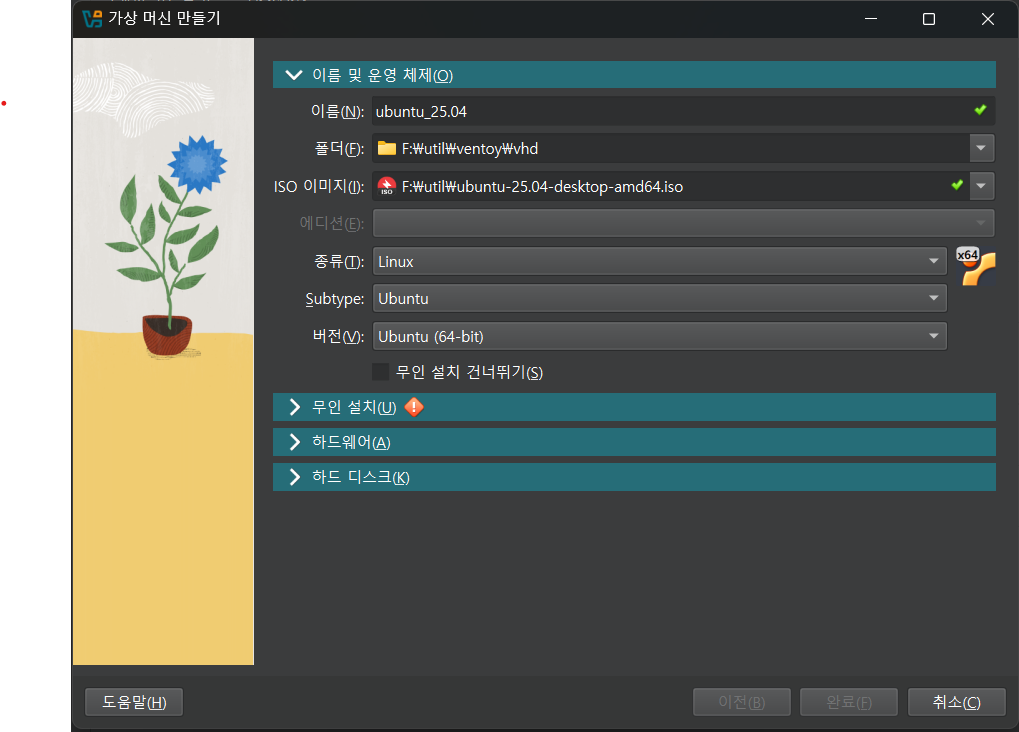Click the 도움말 help button
Screen dimensions: 1019x732
[x=134, y=702]
